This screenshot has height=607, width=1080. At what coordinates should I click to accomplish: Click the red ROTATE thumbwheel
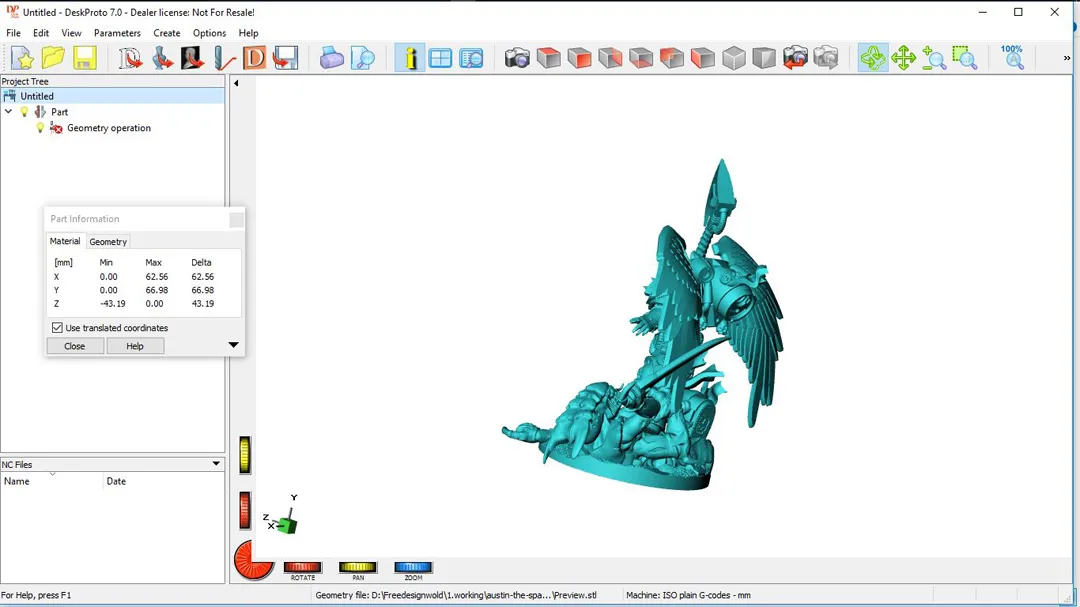tap(302, 567)
